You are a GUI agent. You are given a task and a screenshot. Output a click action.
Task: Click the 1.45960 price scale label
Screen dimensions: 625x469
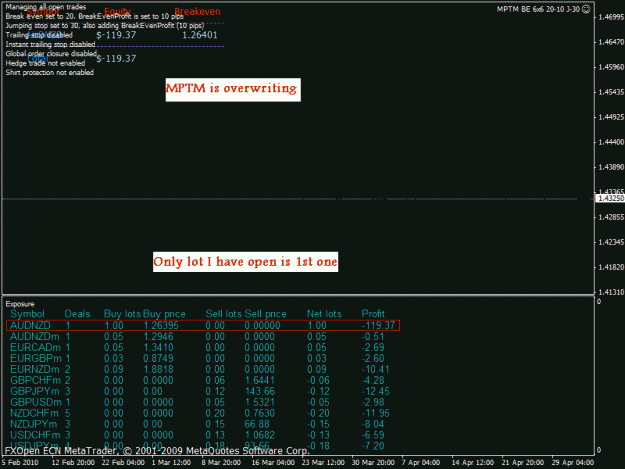(x=611, y=67)
